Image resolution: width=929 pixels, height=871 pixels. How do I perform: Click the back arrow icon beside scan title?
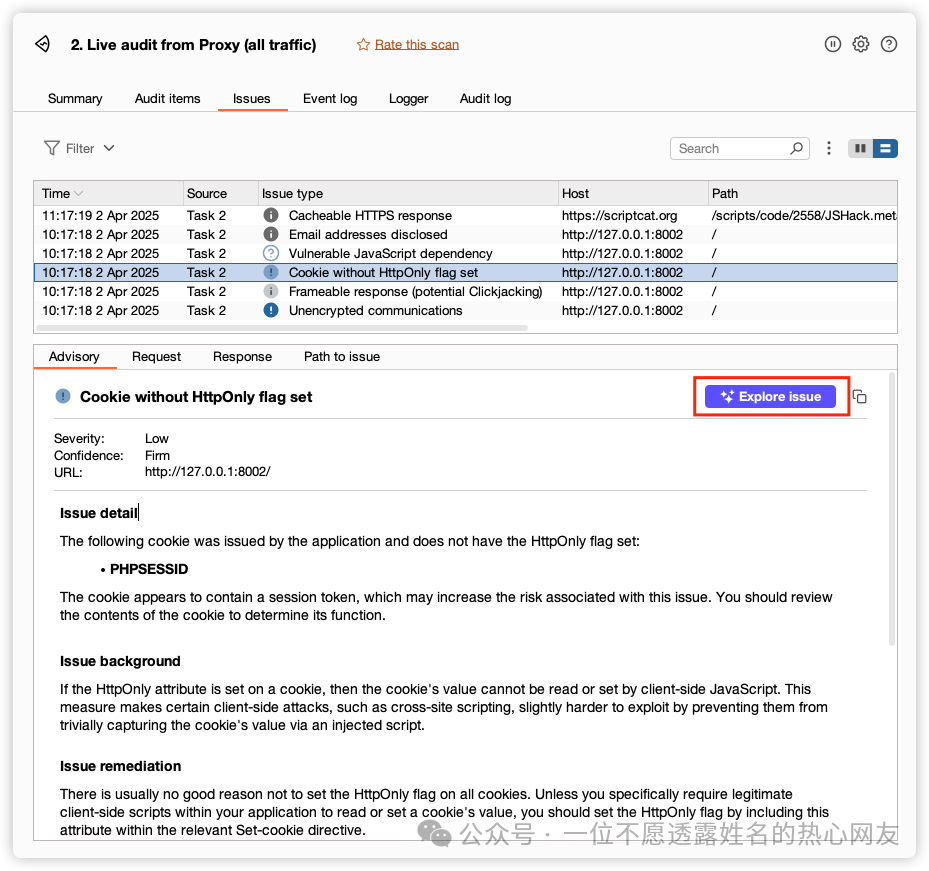click(x=42, y=44)
